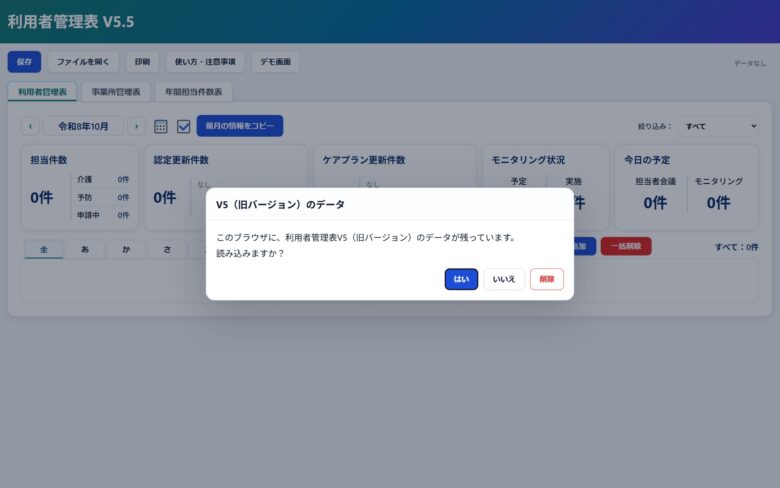Image resolution: width=780 pixels, height=488 pixels.
Task: Click the 利用者管理表 V5.5 title
Action: click(71, 22)
